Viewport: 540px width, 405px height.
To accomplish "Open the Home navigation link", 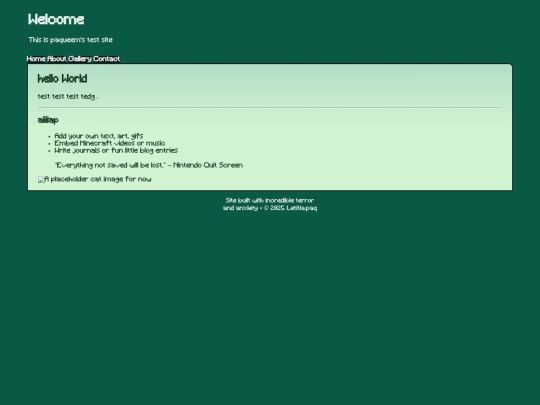I will click(x=36, y=59).
